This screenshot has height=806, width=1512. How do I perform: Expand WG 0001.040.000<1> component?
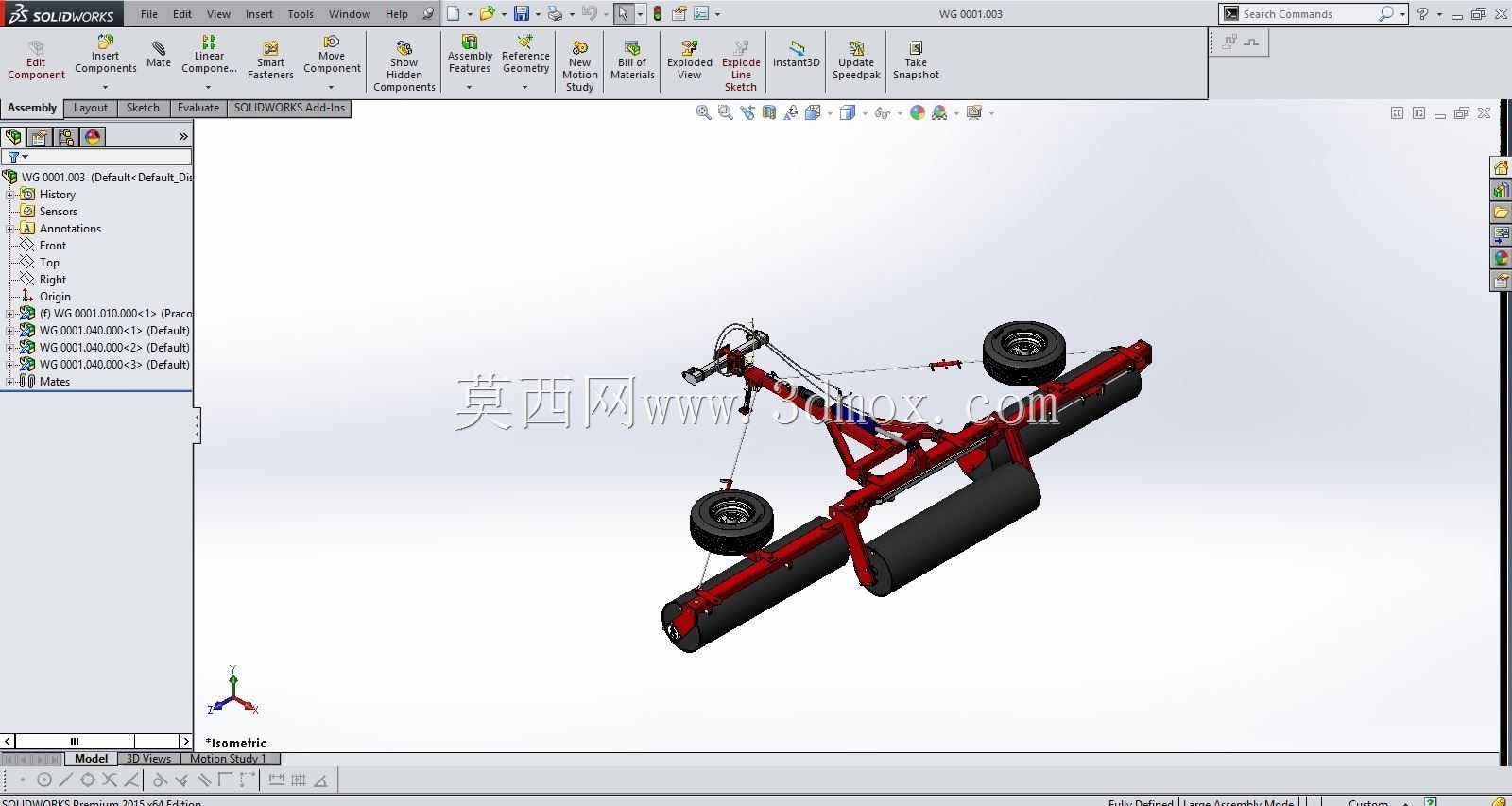click(x=9, y=331)
